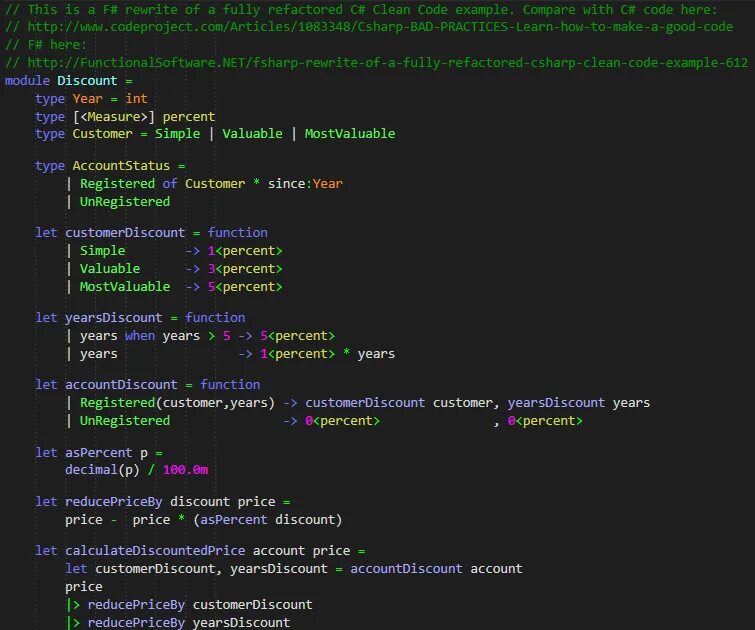
Task: Click 'let asPercent p =' line
Action: coord(99,453)
